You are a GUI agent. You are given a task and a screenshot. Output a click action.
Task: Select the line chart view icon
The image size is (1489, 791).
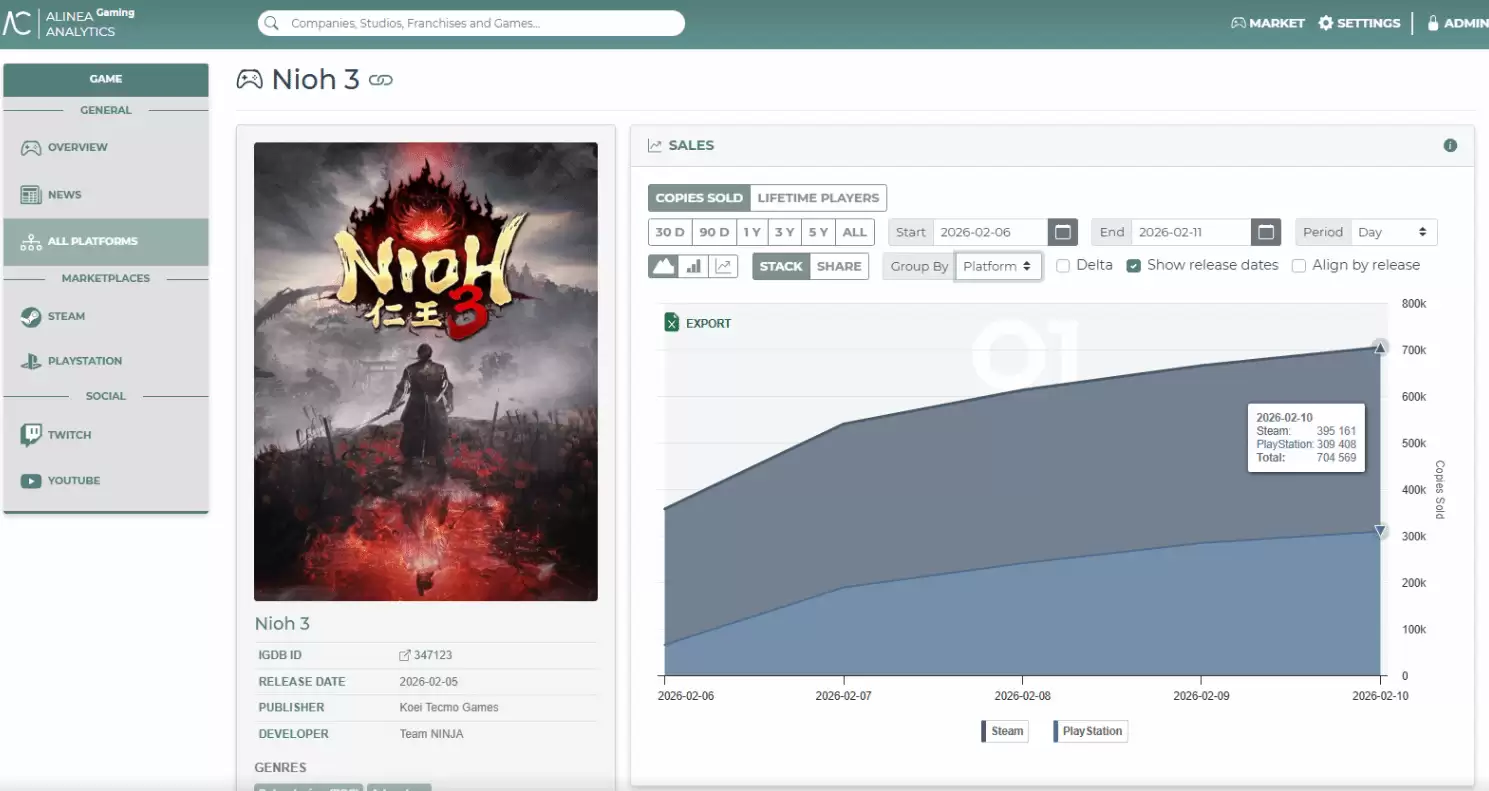coord(724,266)
